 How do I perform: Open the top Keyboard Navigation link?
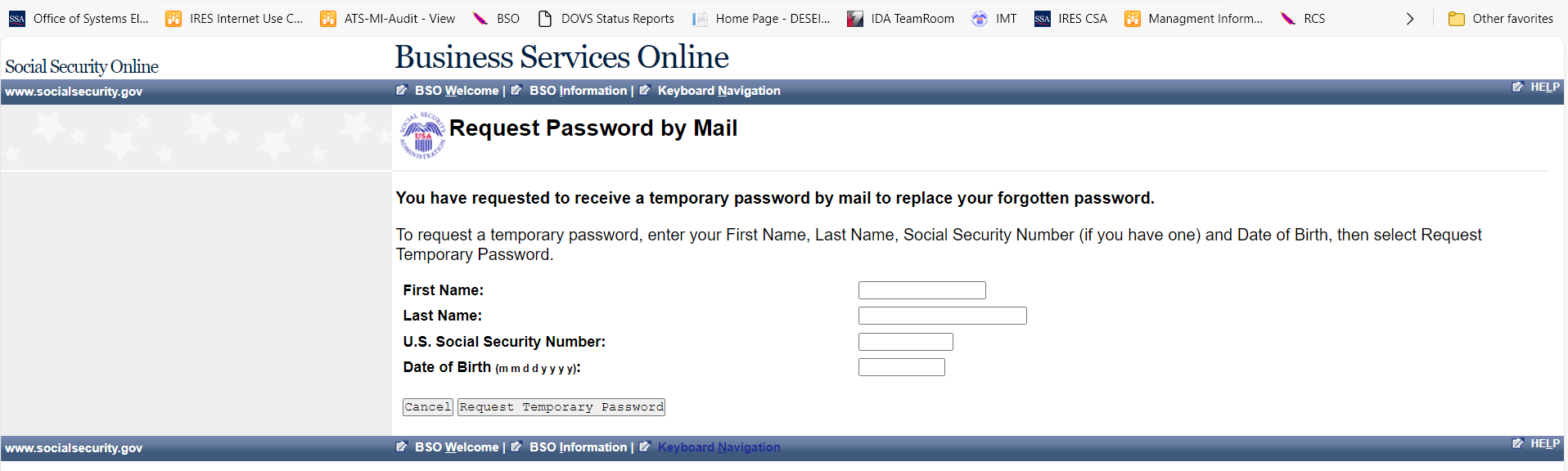click(719, 91)
